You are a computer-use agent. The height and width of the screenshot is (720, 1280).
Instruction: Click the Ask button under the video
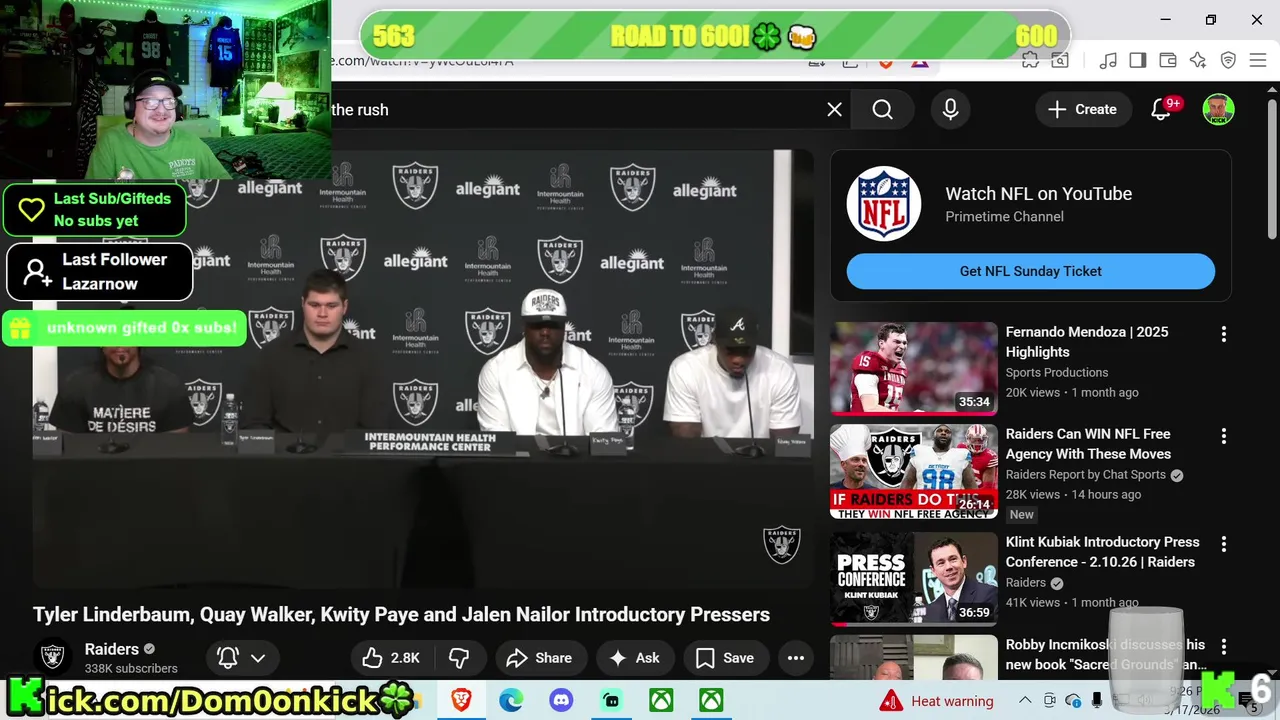(635, 657)
